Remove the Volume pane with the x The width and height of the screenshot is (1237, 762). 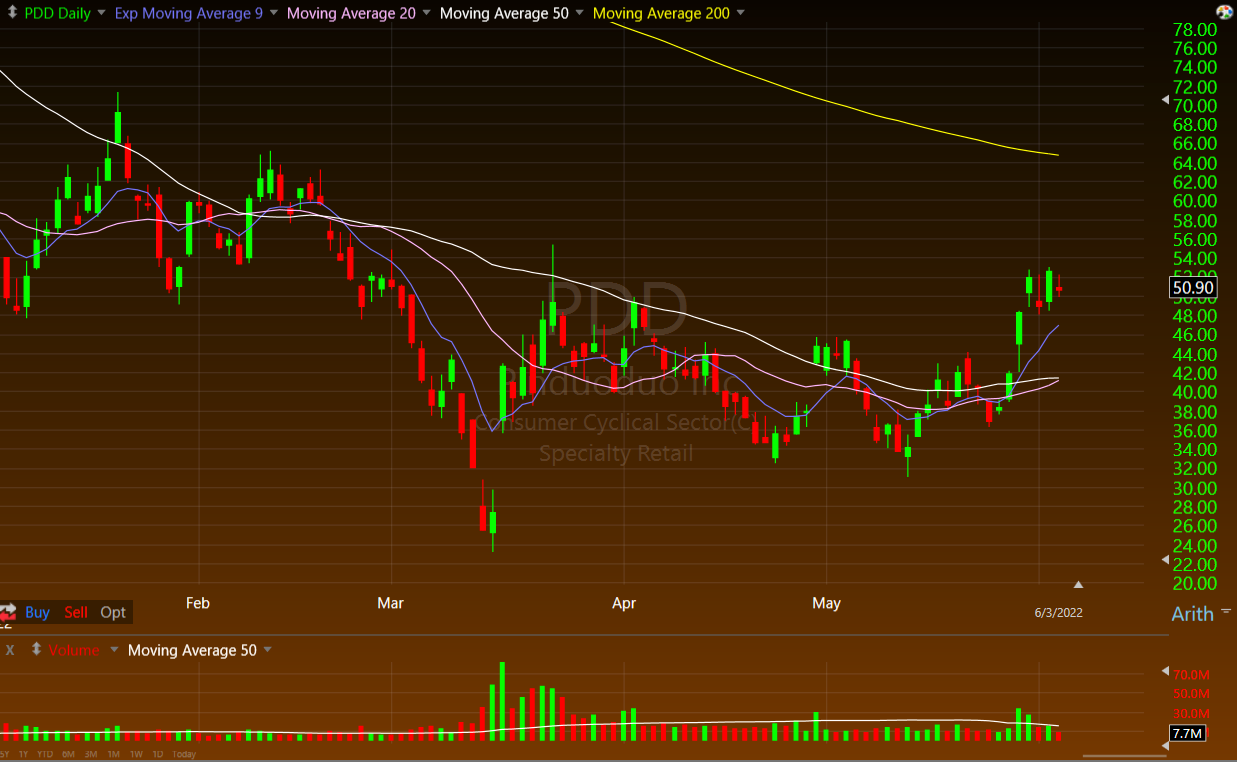click(11, 650)
